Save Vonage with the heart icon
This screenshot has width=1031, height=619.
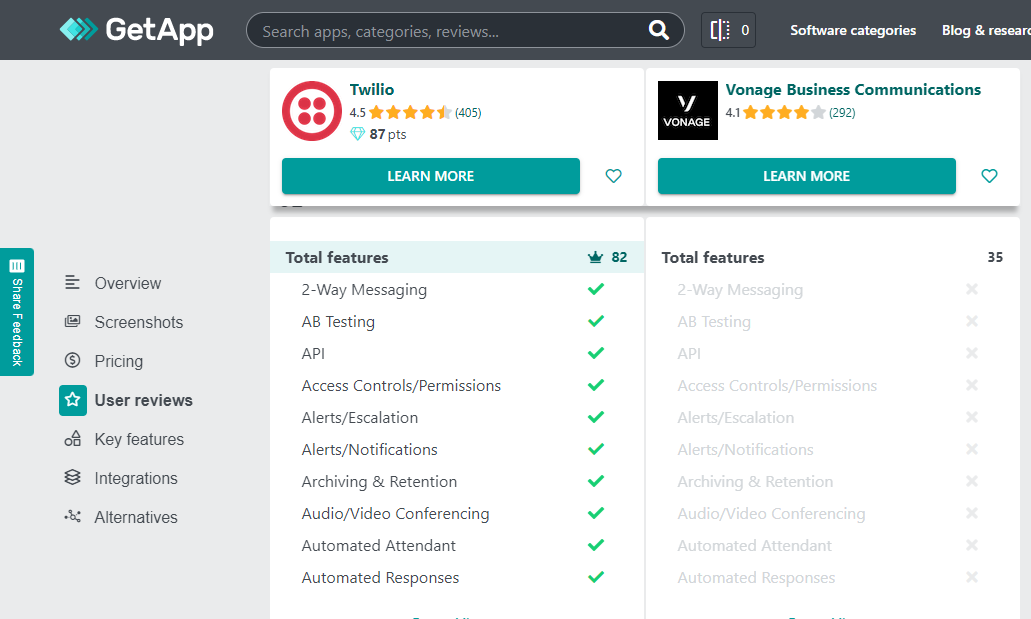989,176
